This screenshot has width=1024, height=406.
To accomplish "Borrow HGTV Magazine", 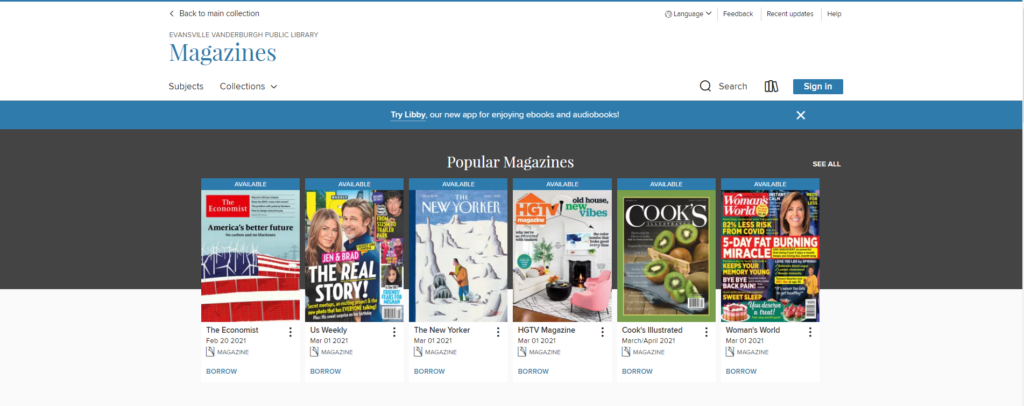I will coord(533,371).
